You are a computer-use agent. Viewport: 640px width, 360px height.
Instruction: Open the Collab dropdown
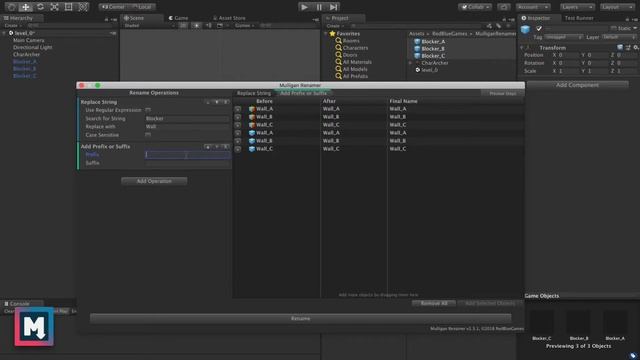coord(475,7)
